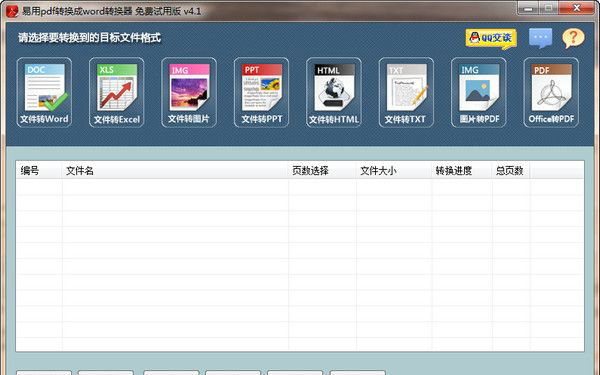Click the 总页数 column header
This screenshot has height=375, width=600.
(511, 170)
